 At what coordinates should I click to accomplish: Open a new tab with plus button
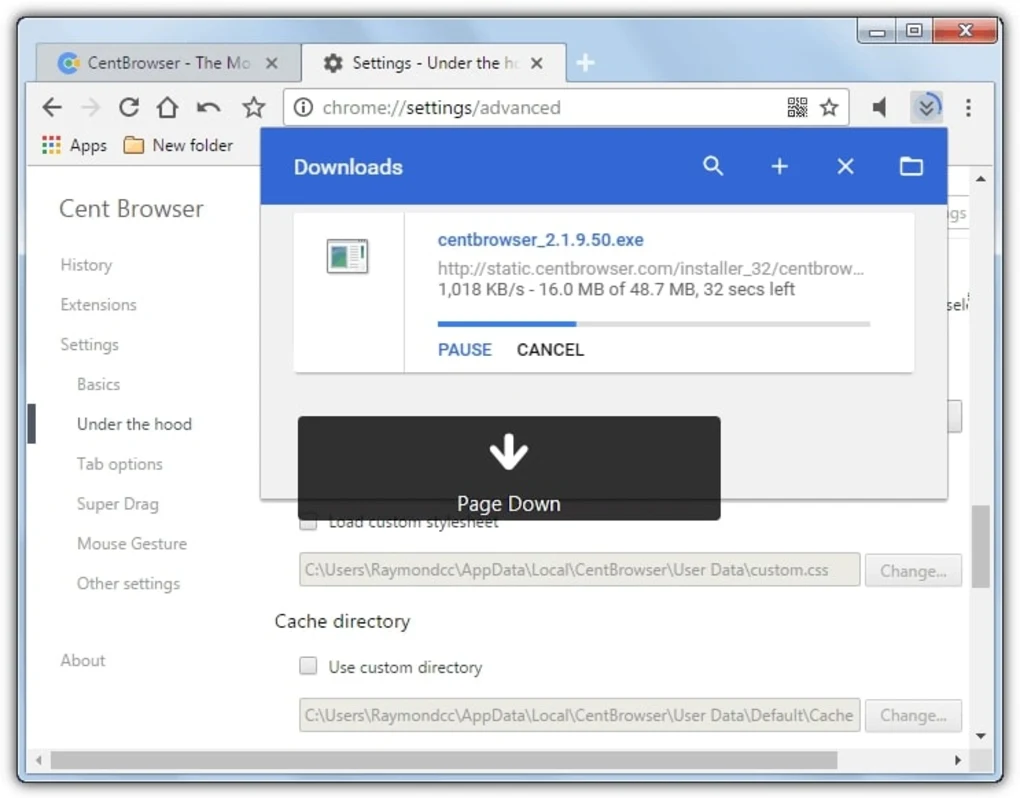585,63
